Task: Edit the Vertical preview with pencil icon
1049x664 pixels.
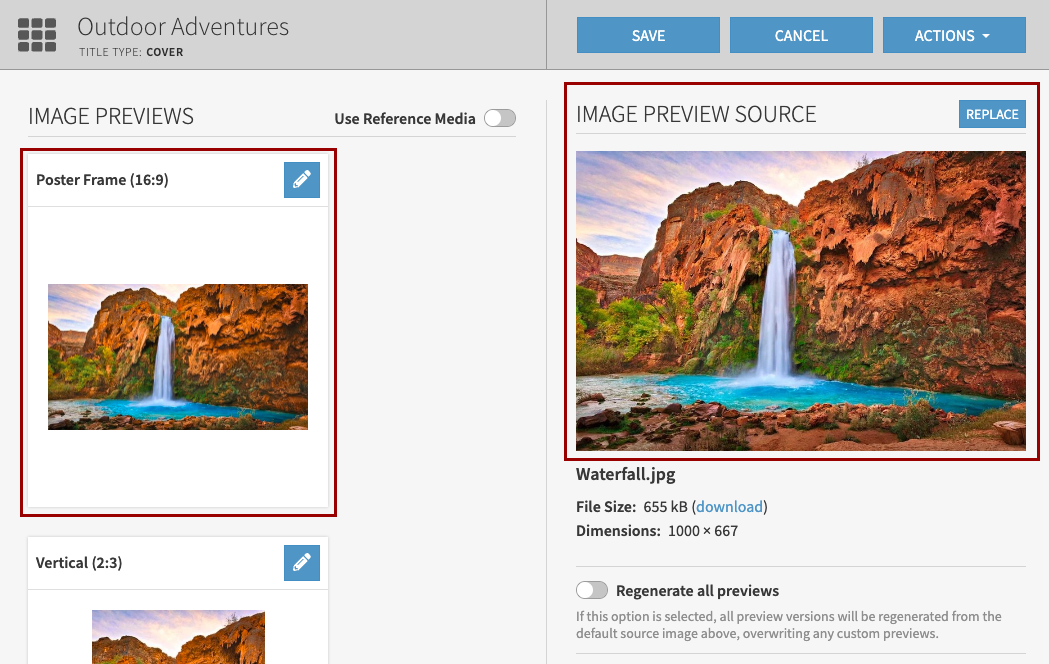Action: coord(302,563)
